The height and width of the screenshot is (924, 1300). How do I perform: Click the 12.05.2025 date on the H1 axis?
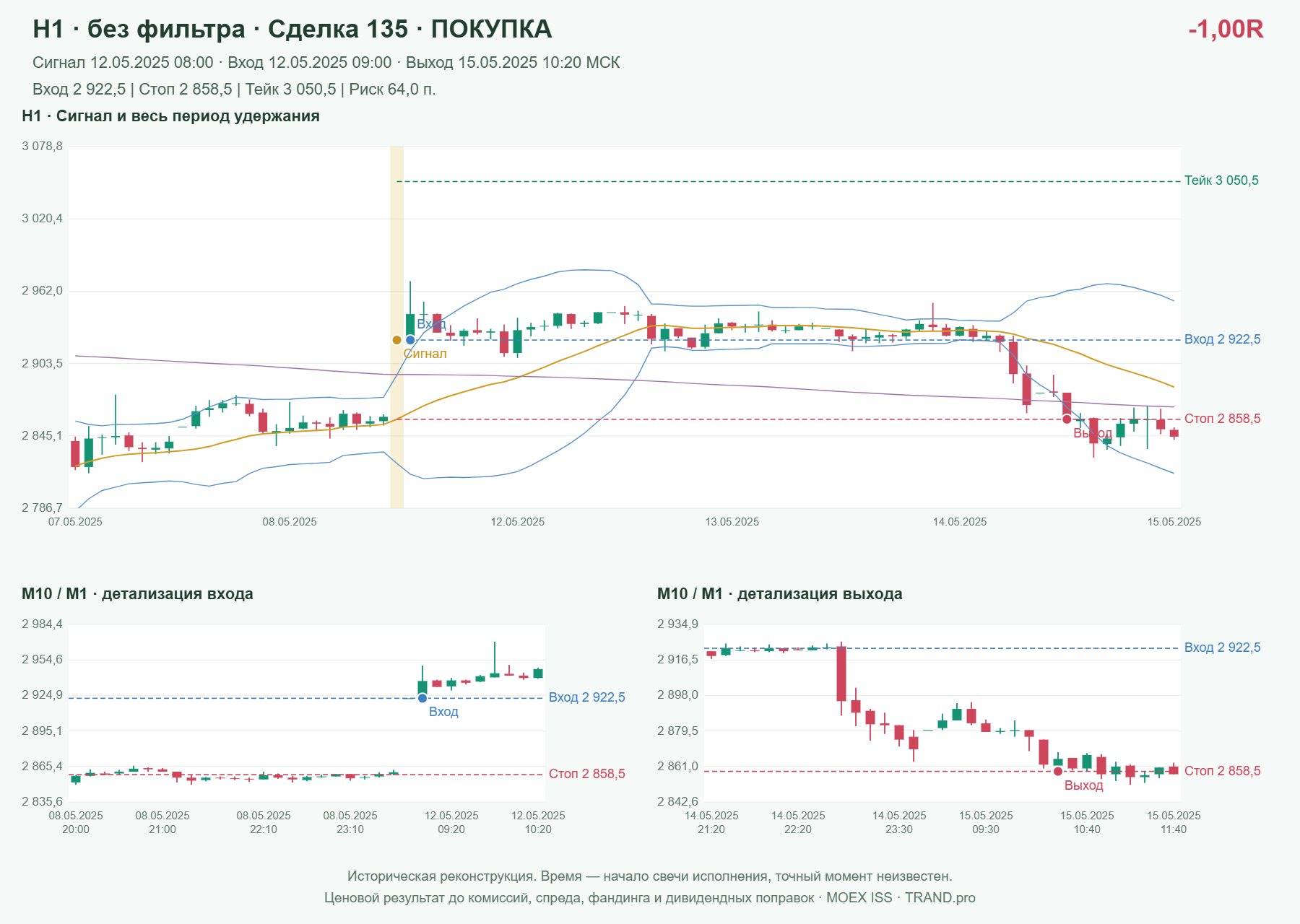517,522
